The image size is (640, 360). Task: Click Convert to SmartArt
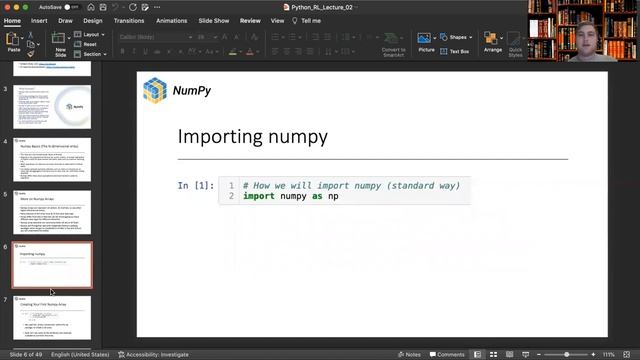[393, 44]
